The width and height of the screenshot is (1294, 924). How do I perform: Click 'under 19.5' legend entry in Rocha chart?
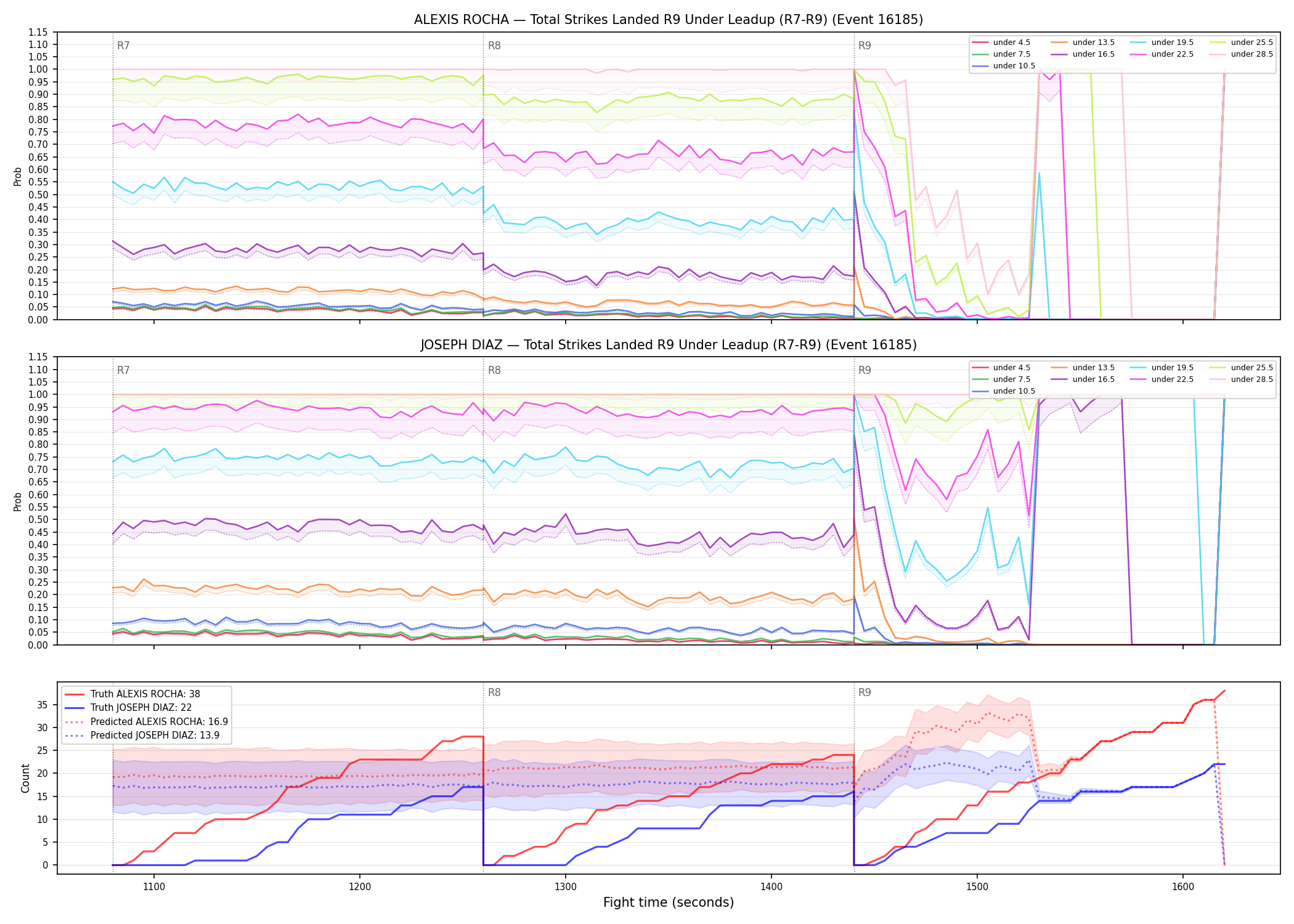click(x=1162, y=43)
